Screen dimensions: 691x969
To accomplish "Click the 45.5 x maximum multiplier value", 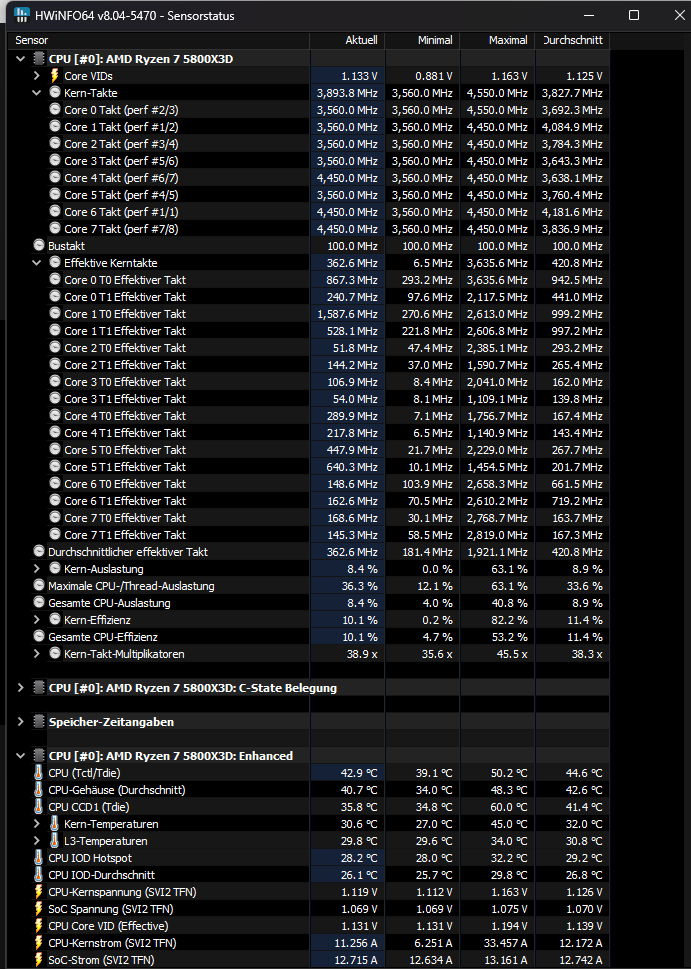I will pos(512,653).
